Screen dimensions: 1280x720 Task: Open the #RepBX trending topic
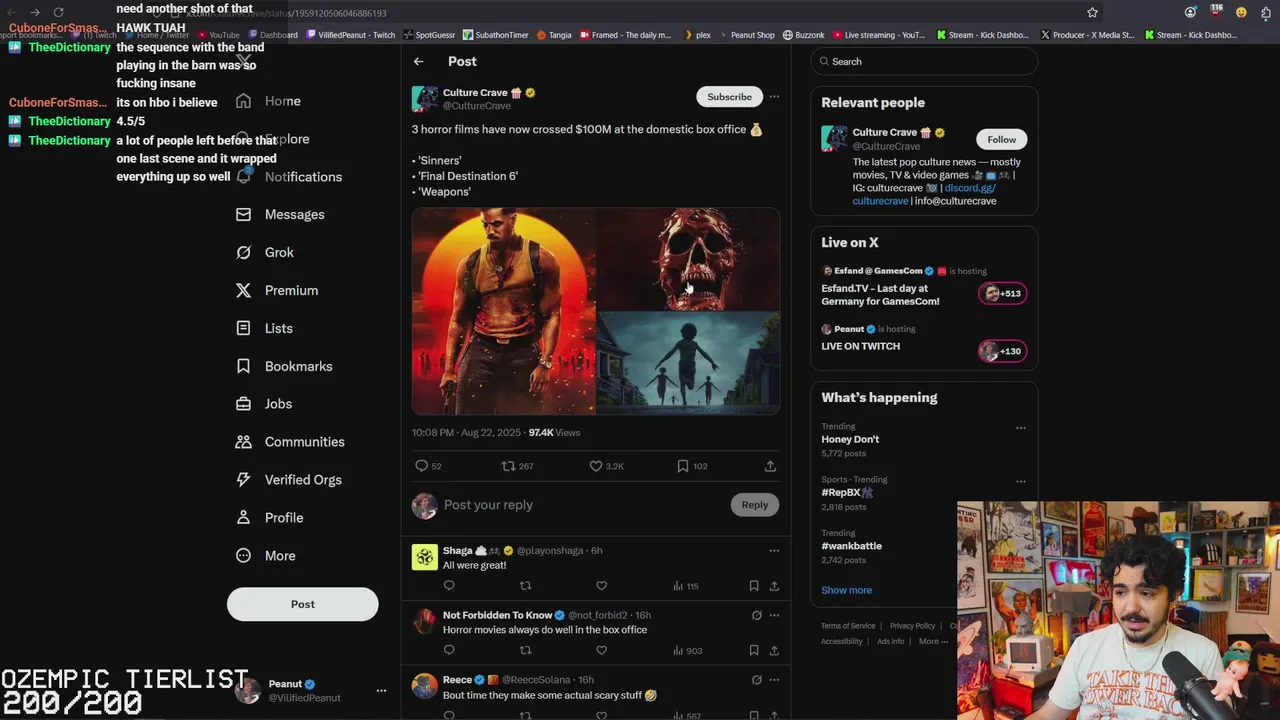click(847, 493)
